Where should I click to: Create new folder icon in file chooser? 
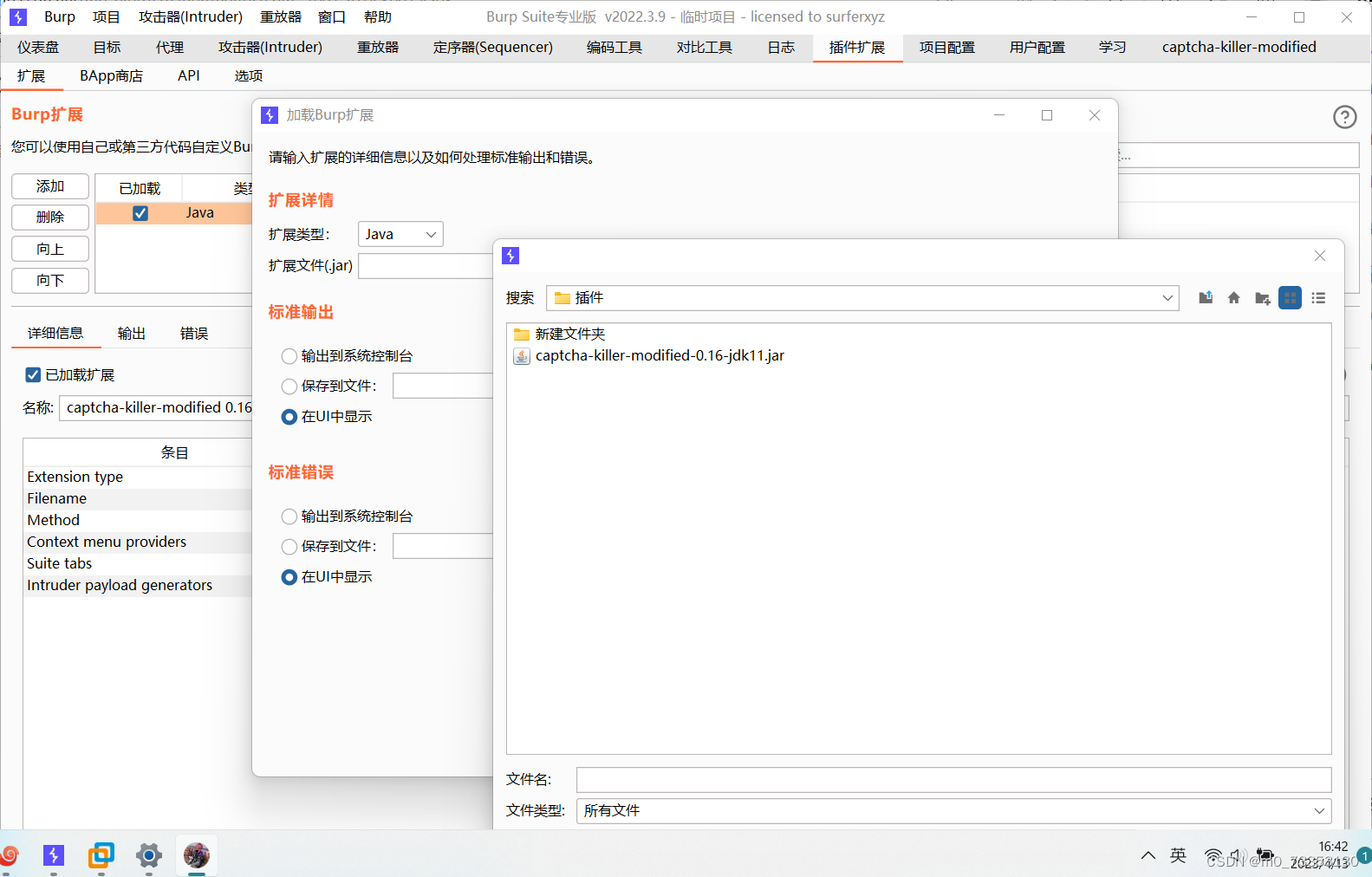pos(1263,298)
